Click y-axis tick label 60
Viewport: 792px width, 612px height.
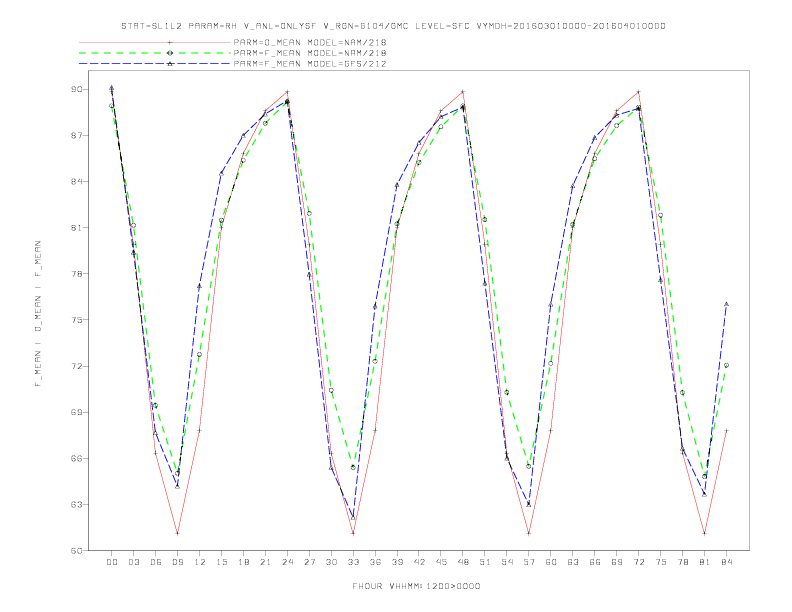pyautogui.click(x=77, y=550)
